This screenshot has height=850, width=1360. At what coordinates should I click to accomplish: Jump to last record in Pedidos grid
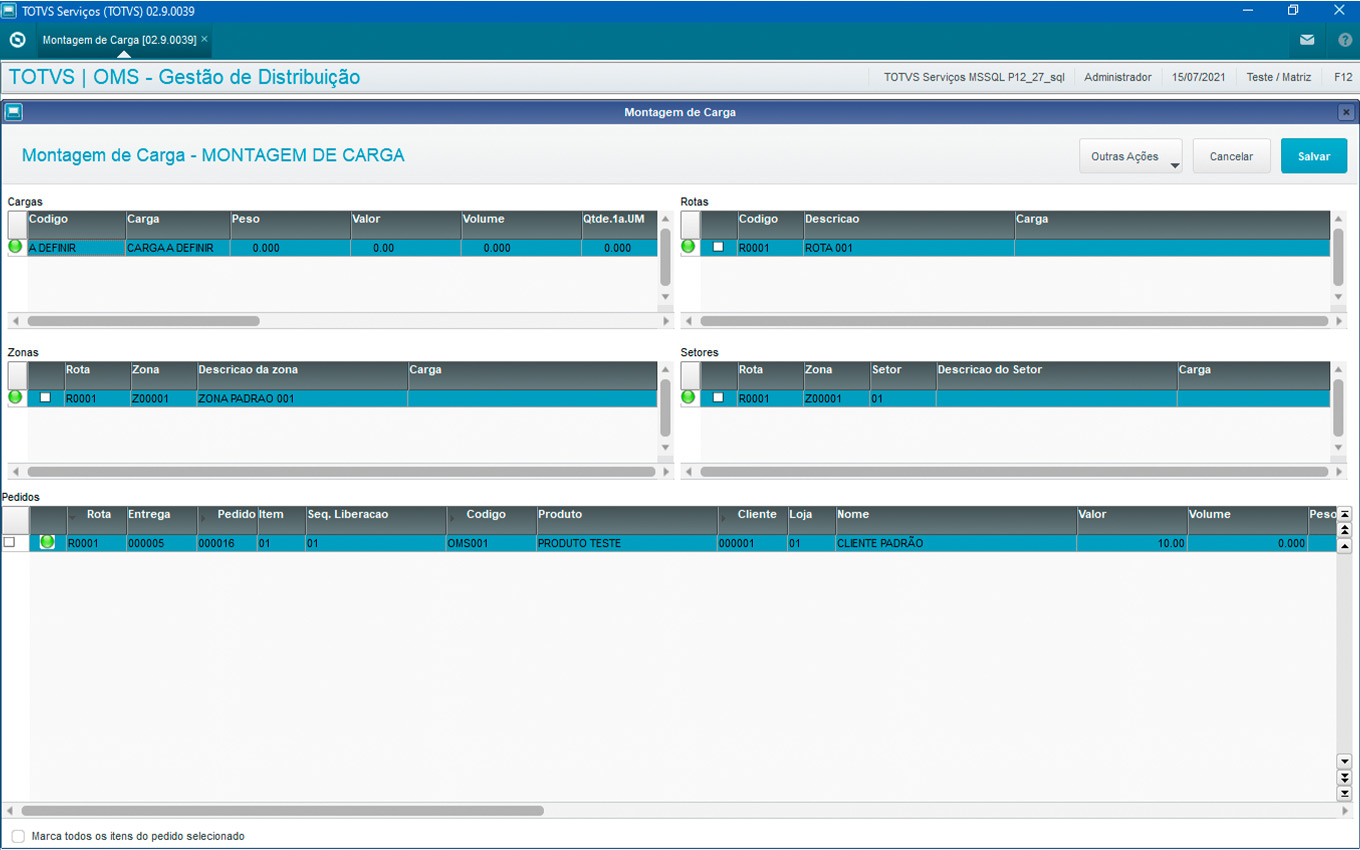(x=1344, y=792)
